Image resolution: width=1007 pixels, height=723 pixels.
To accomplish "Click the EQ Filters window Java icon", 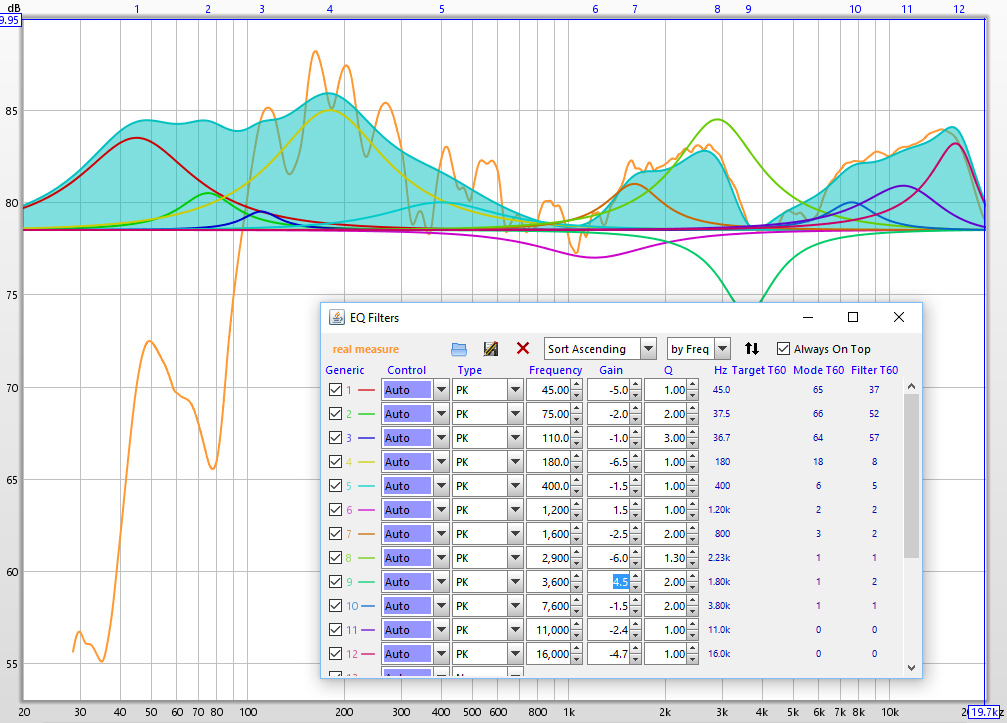I will pos(338,318).
